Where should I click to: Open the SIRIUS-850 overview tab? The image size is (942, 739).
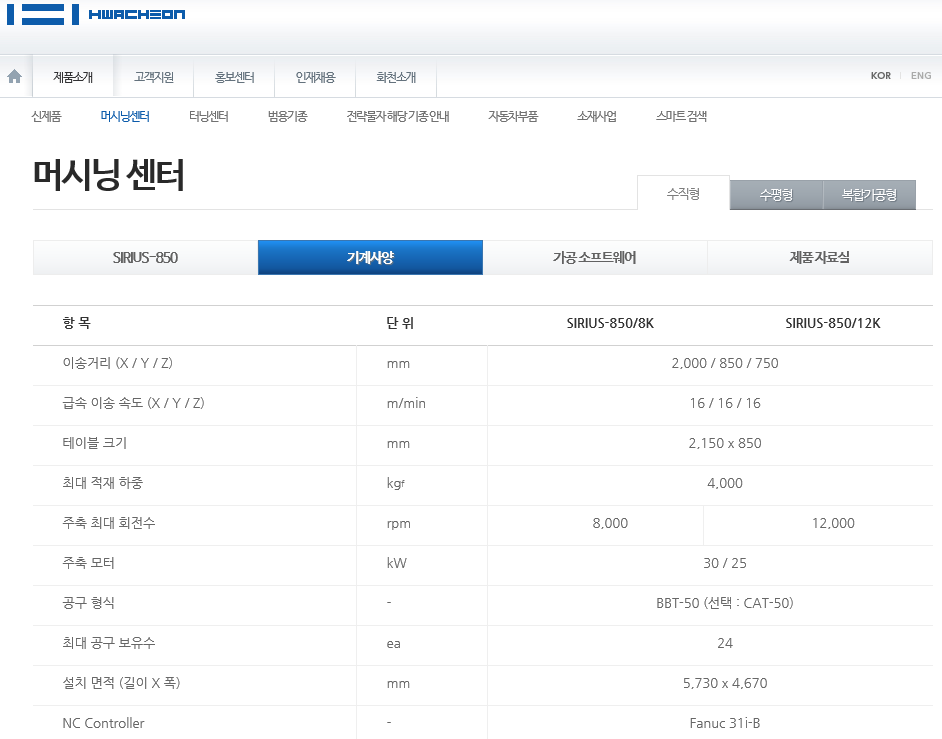click(145, 258)
